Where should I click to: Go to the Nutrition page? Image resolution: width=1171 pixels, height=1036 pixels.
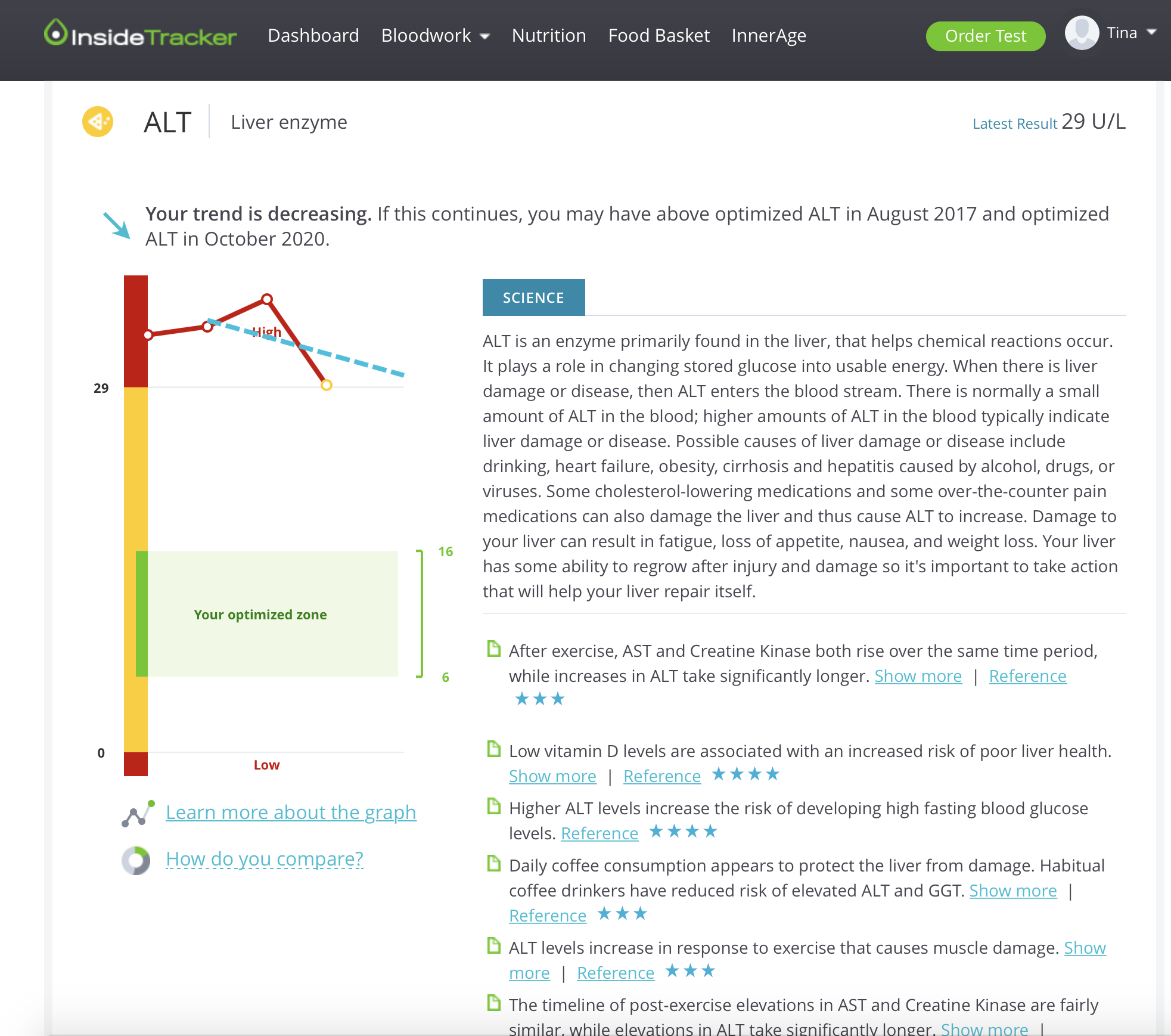coord(549,36)
